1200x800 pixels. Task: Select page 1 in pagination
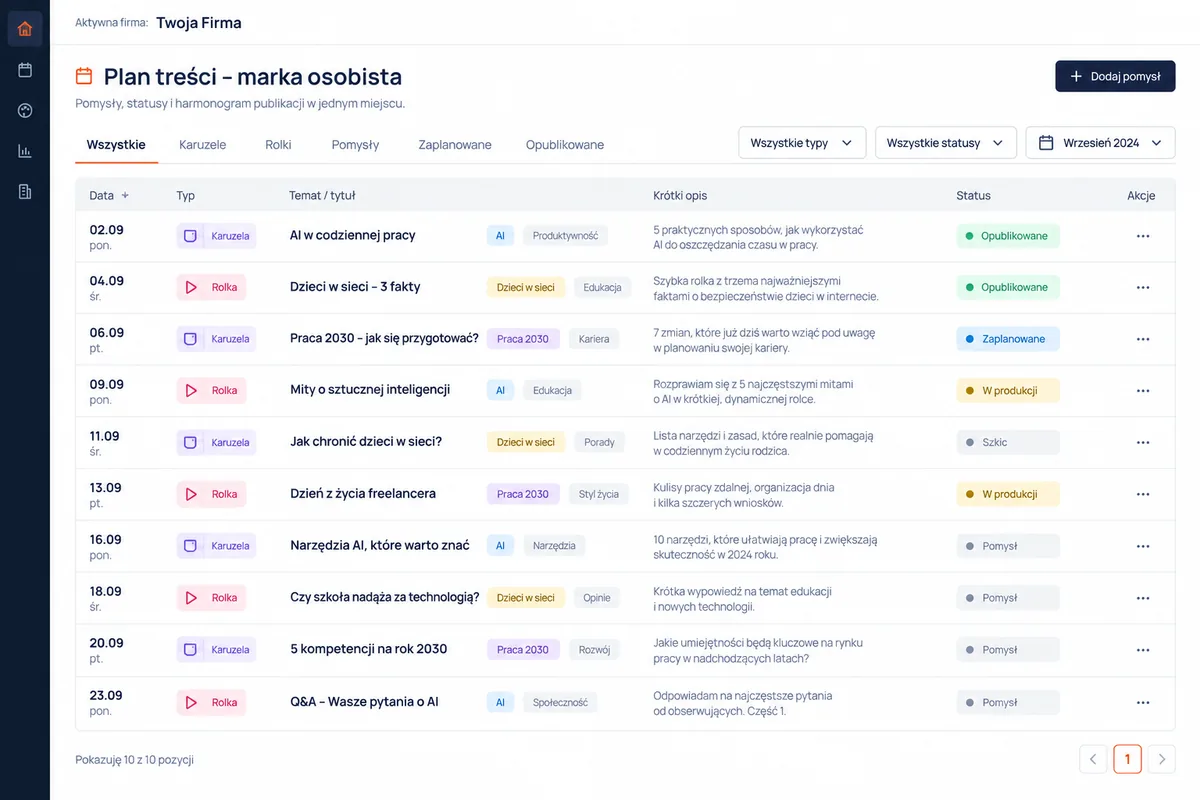[1127, 759]
